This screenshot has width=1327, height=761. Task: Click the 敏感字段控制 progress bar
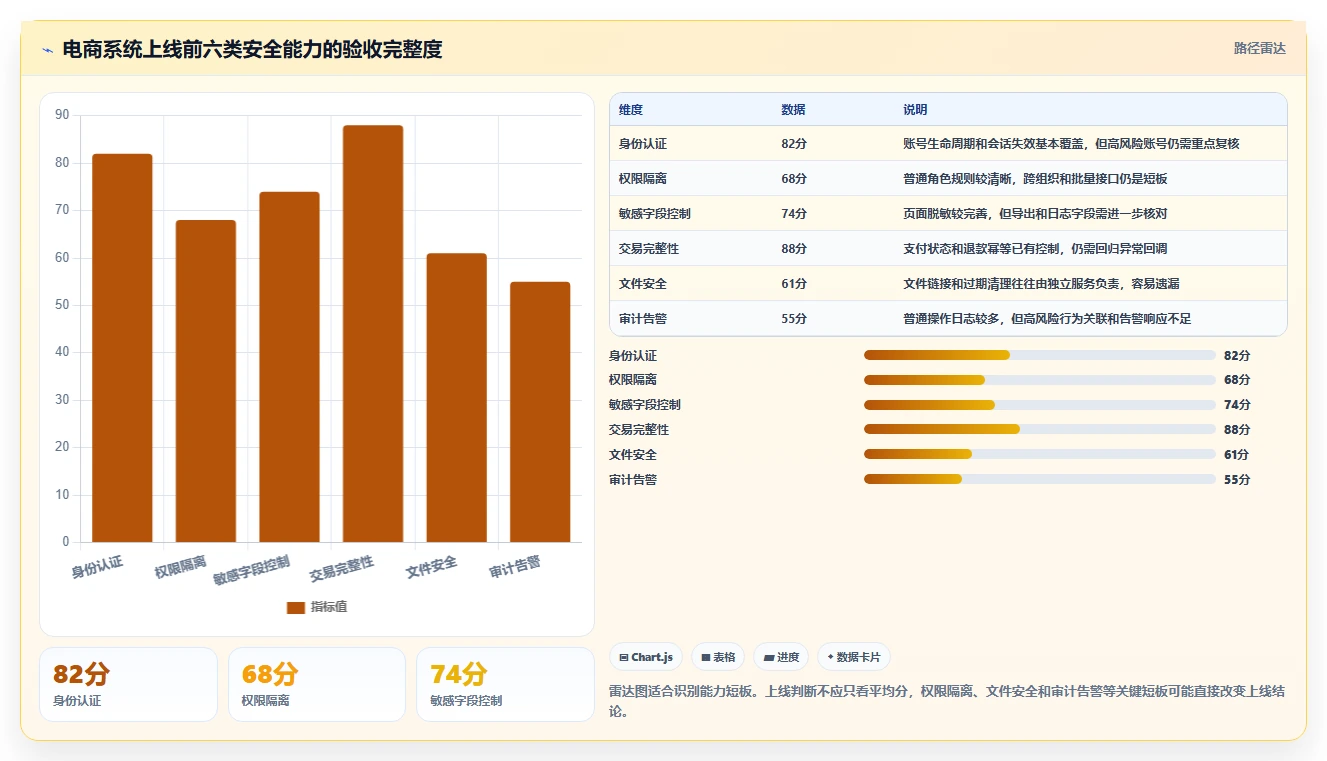tap(1040, 405)
